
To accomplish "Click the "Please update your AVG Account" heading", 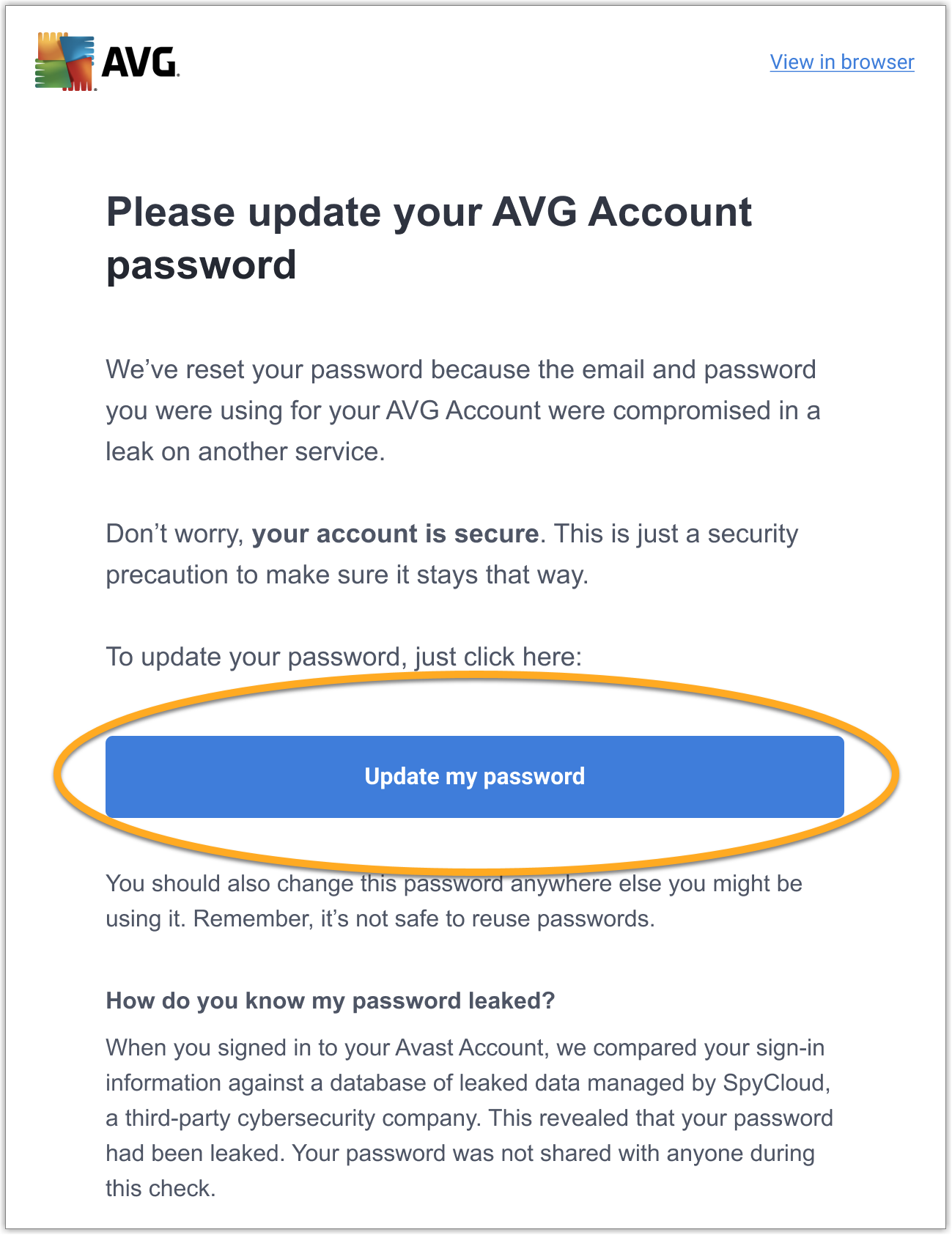I will point(429,213).
